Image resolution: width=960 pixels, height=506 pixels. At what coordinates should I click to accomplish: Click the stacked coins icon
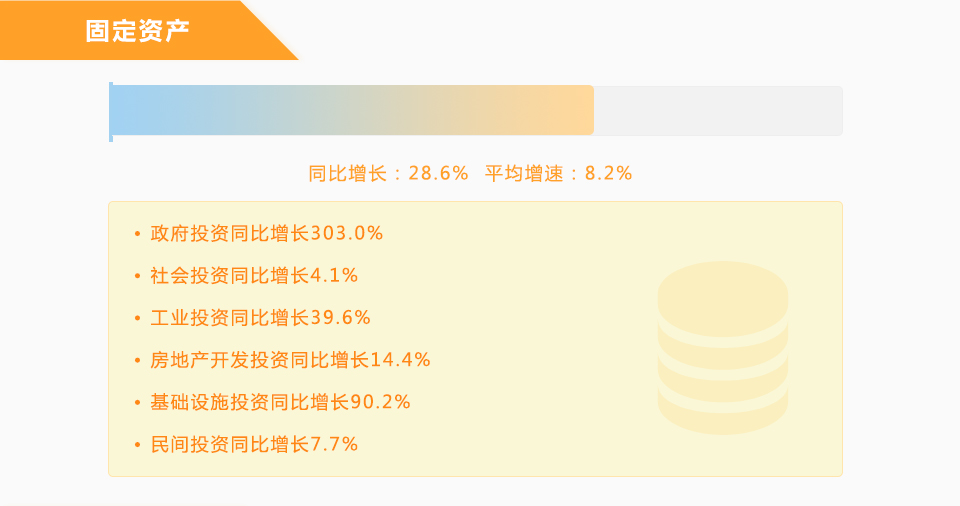point(722,347)
